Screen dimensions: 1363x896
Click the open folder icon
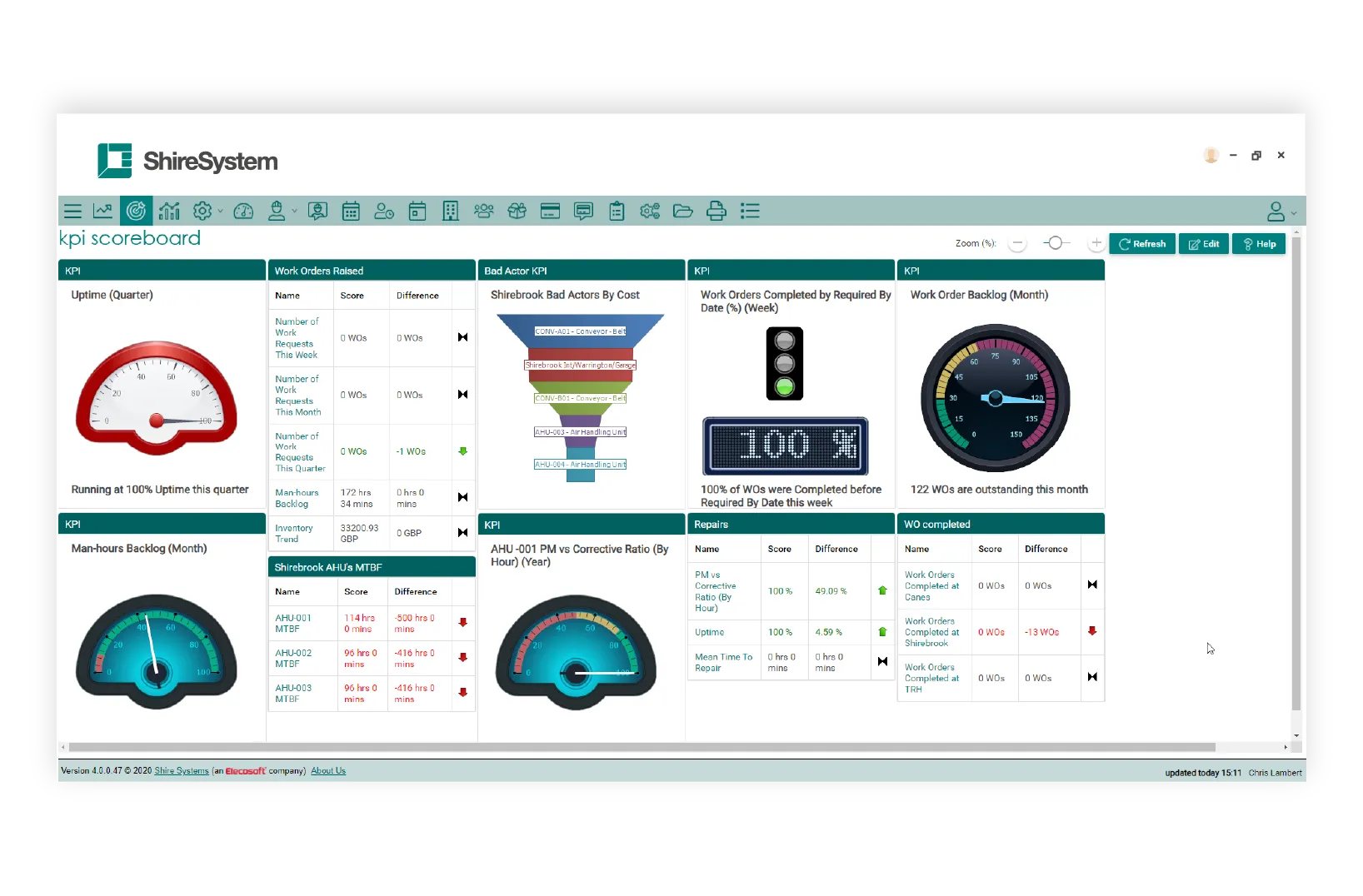[683, 212]
